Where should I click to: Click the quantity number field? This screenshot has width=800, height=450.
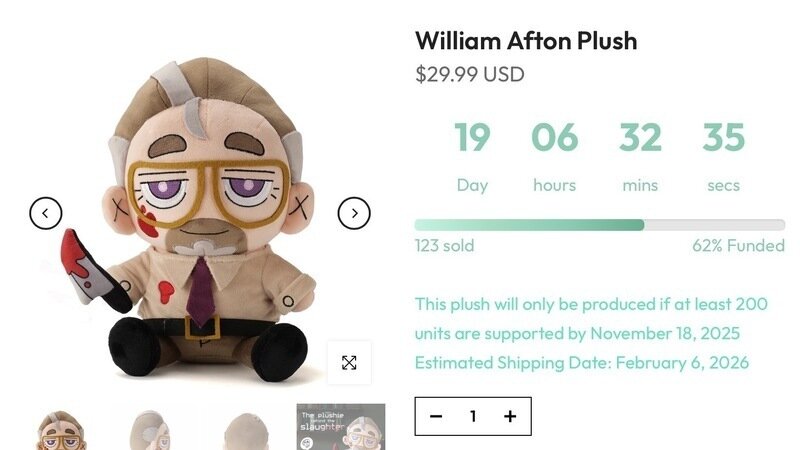473,417
